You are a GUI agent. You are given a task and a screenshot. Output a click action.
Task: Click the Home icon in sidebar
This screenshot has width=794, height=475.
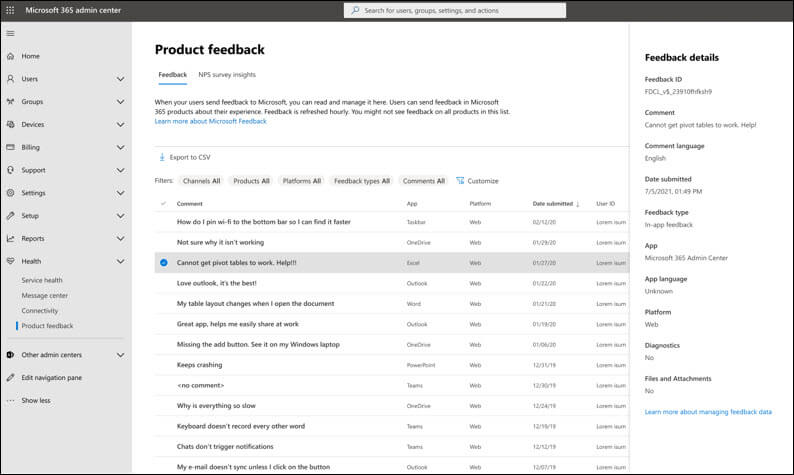coord(10,56)
